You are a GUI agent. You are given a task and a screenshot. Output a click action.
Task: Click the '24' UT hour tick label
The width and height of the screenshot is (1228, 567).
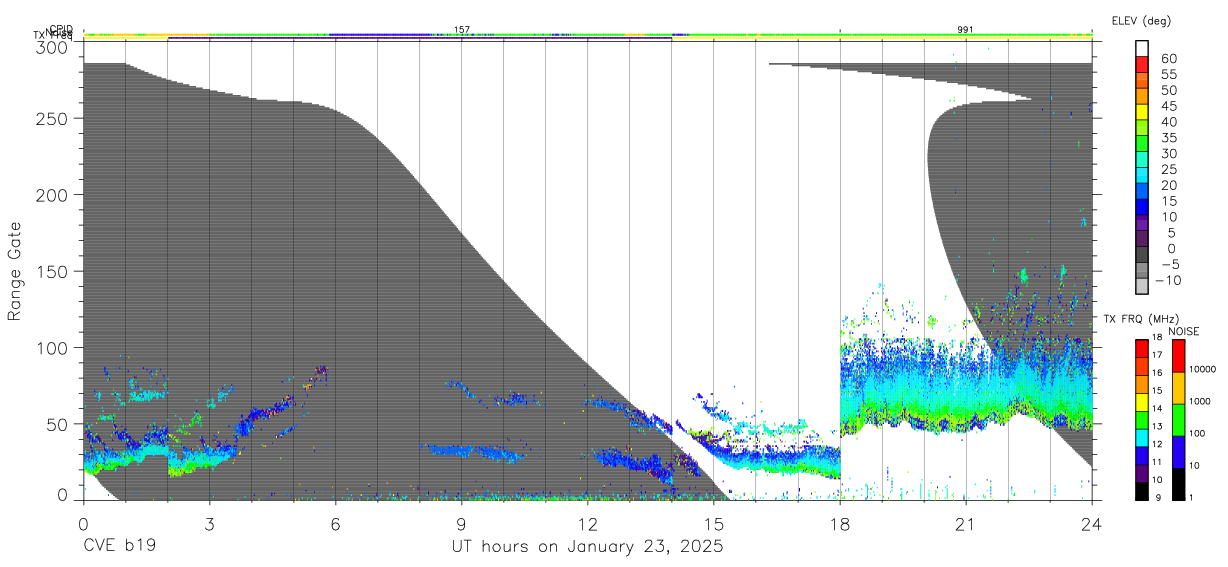coord(1092,524)
